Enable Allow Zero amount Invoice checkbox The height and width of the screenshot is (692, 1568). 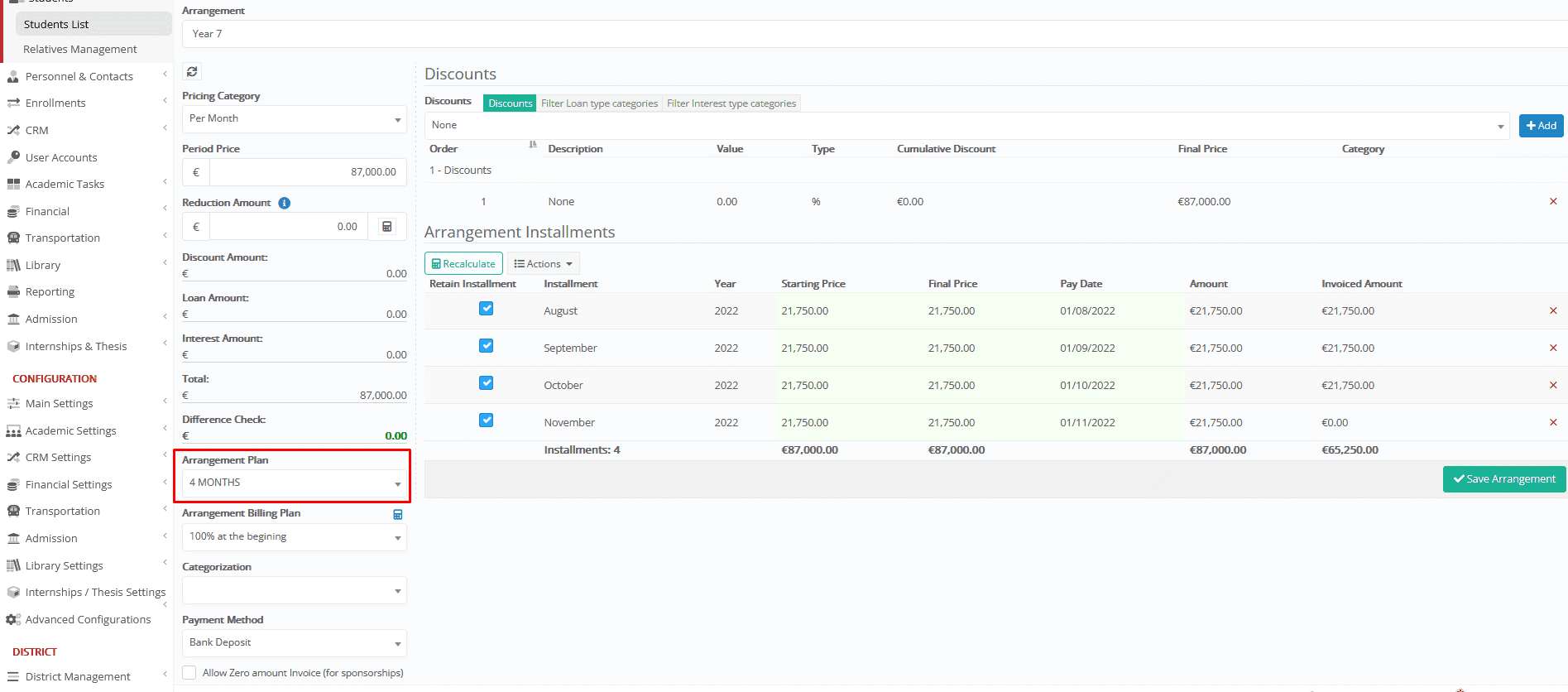pos(189,673)
